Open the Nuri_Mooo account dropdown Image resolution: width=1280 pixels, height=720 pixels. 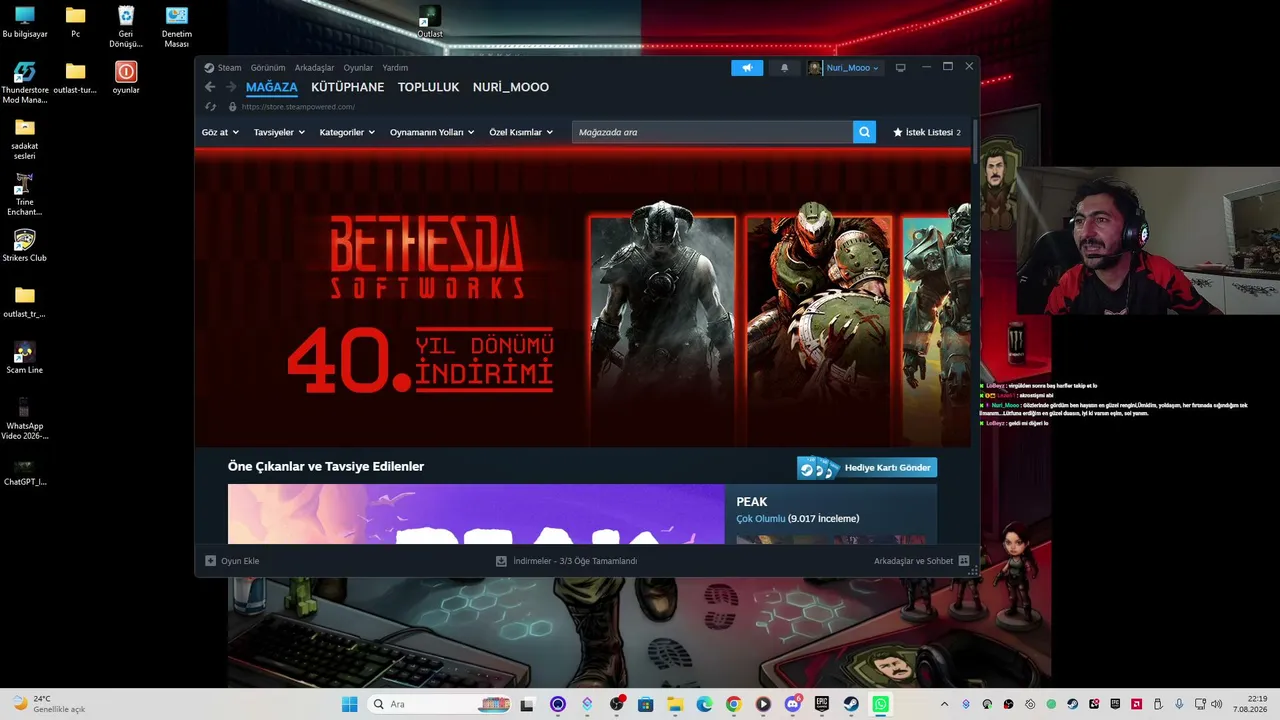click(x=844, y=68)
